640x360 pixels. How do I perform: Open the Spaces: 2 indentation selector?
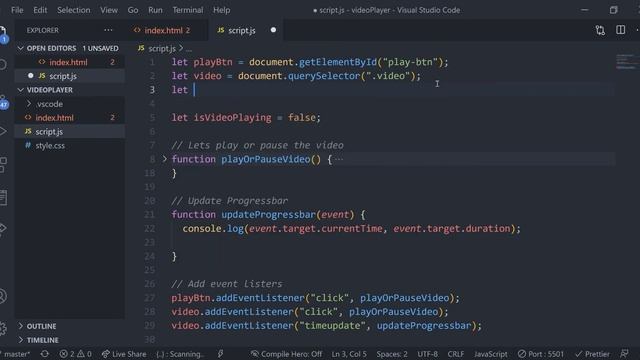coord(392,353)
